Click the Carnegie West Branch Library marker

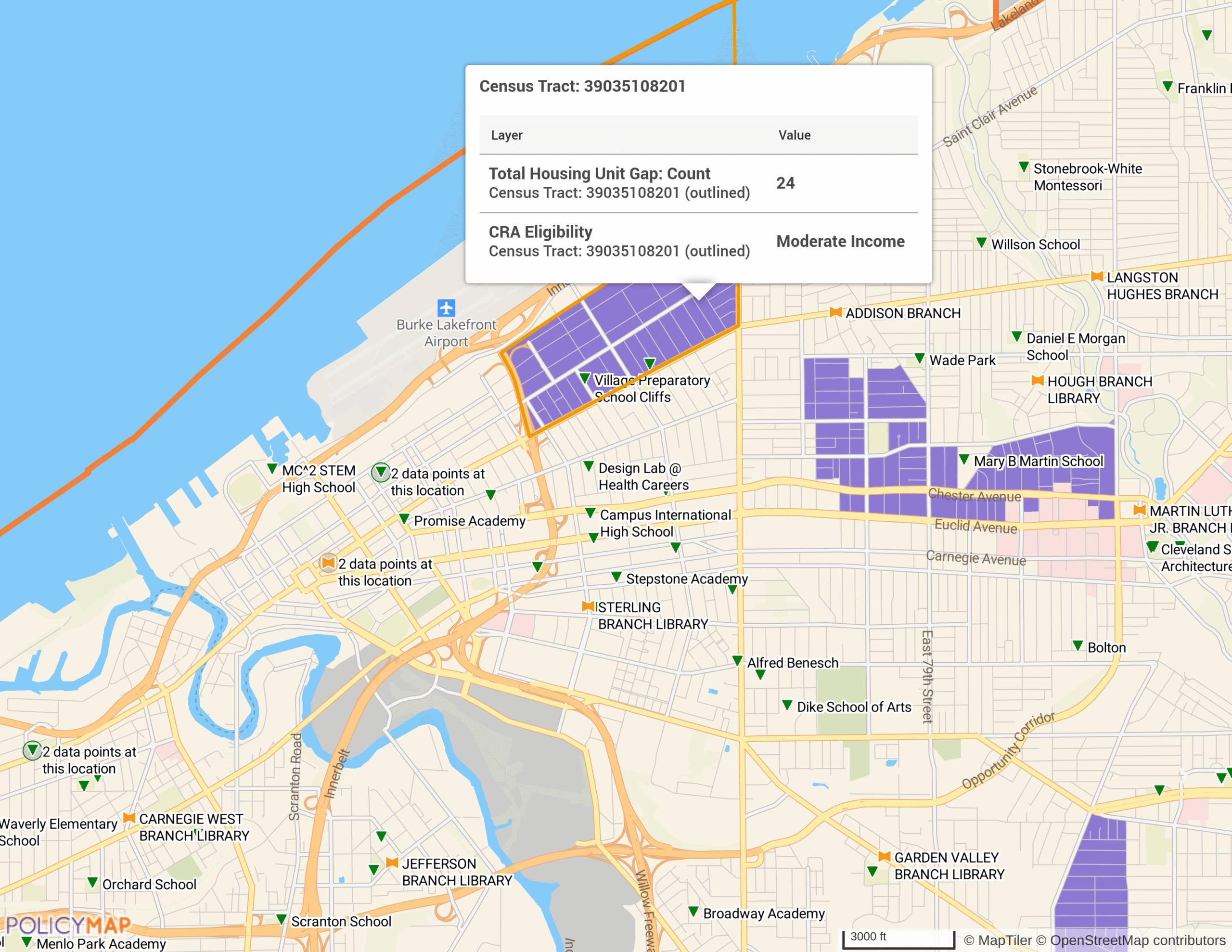(x=129, y=818)
